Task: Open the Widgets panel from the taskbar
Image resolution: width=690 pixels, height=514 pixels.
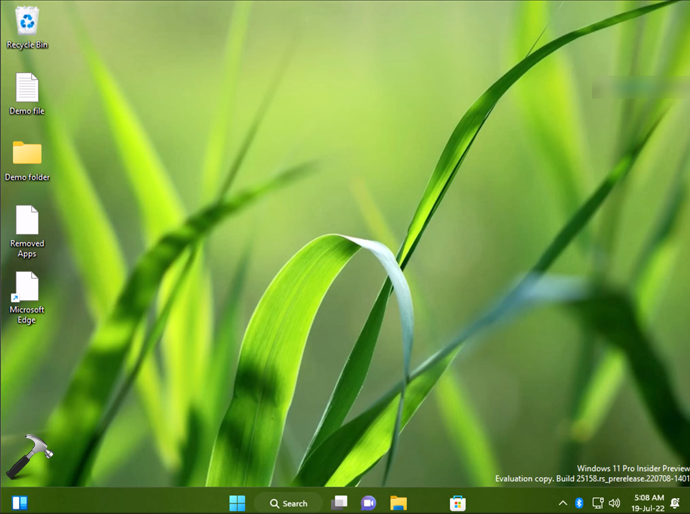Action: pos(19,503)
